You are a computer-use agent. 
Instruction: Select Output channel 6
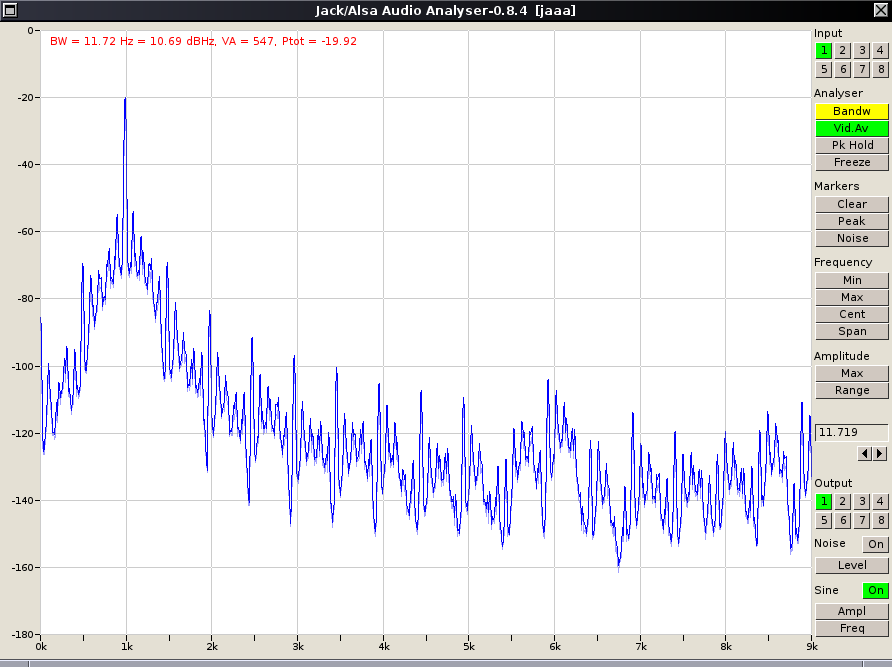tap(843, 520)
